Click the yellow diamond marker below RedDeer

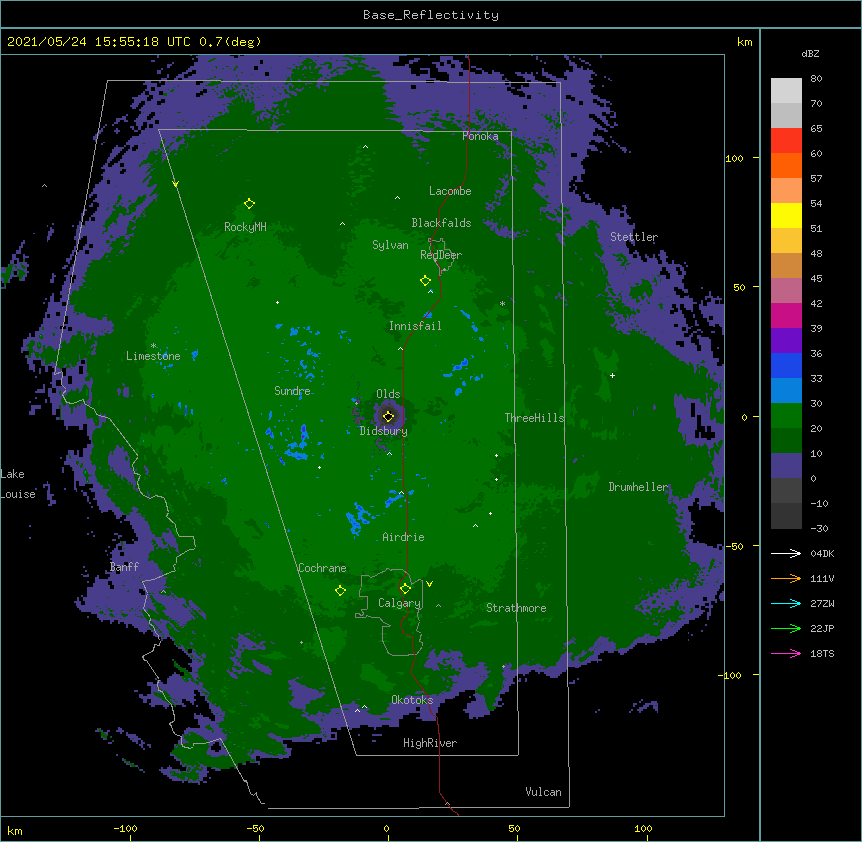425,281
